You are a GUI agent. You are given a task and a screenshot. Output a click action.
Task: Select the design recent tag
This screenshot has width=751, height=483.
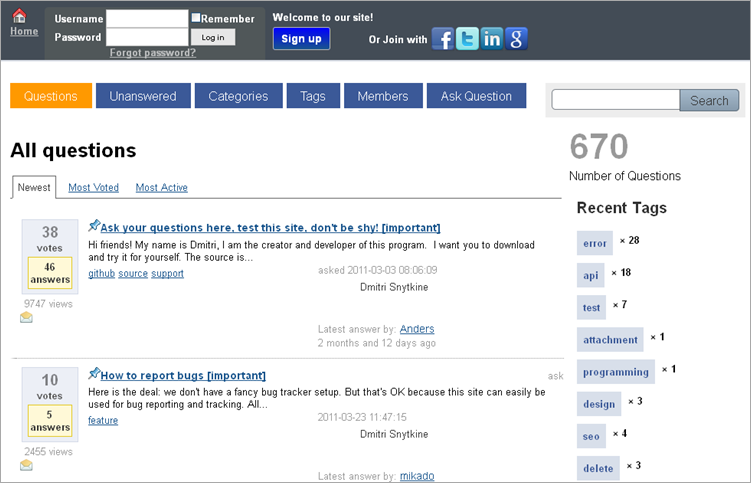[x=599, y=404]
